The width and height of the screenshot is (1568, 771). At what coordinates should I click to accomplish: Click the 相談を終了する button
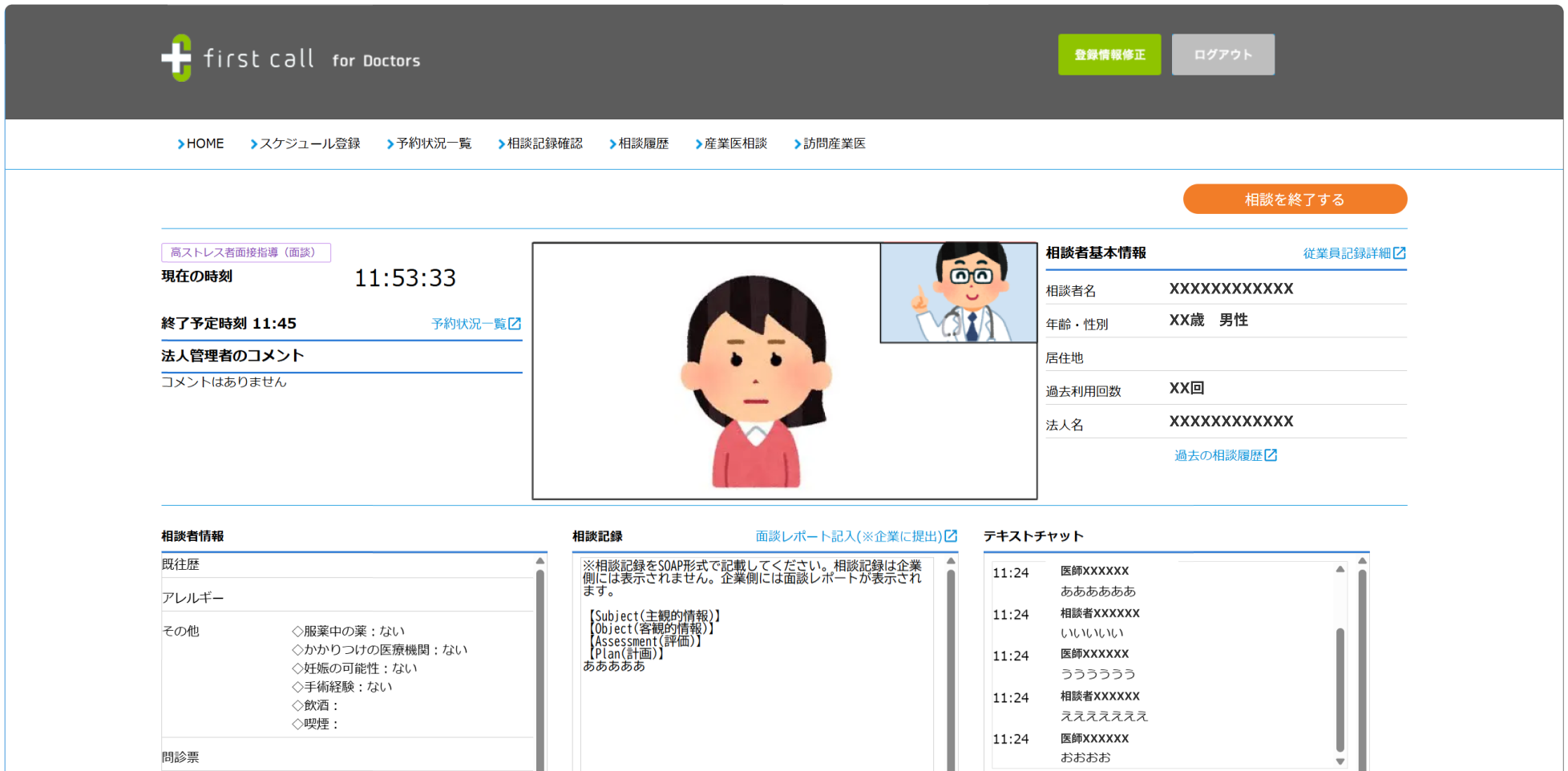[x=1294, y=199]
